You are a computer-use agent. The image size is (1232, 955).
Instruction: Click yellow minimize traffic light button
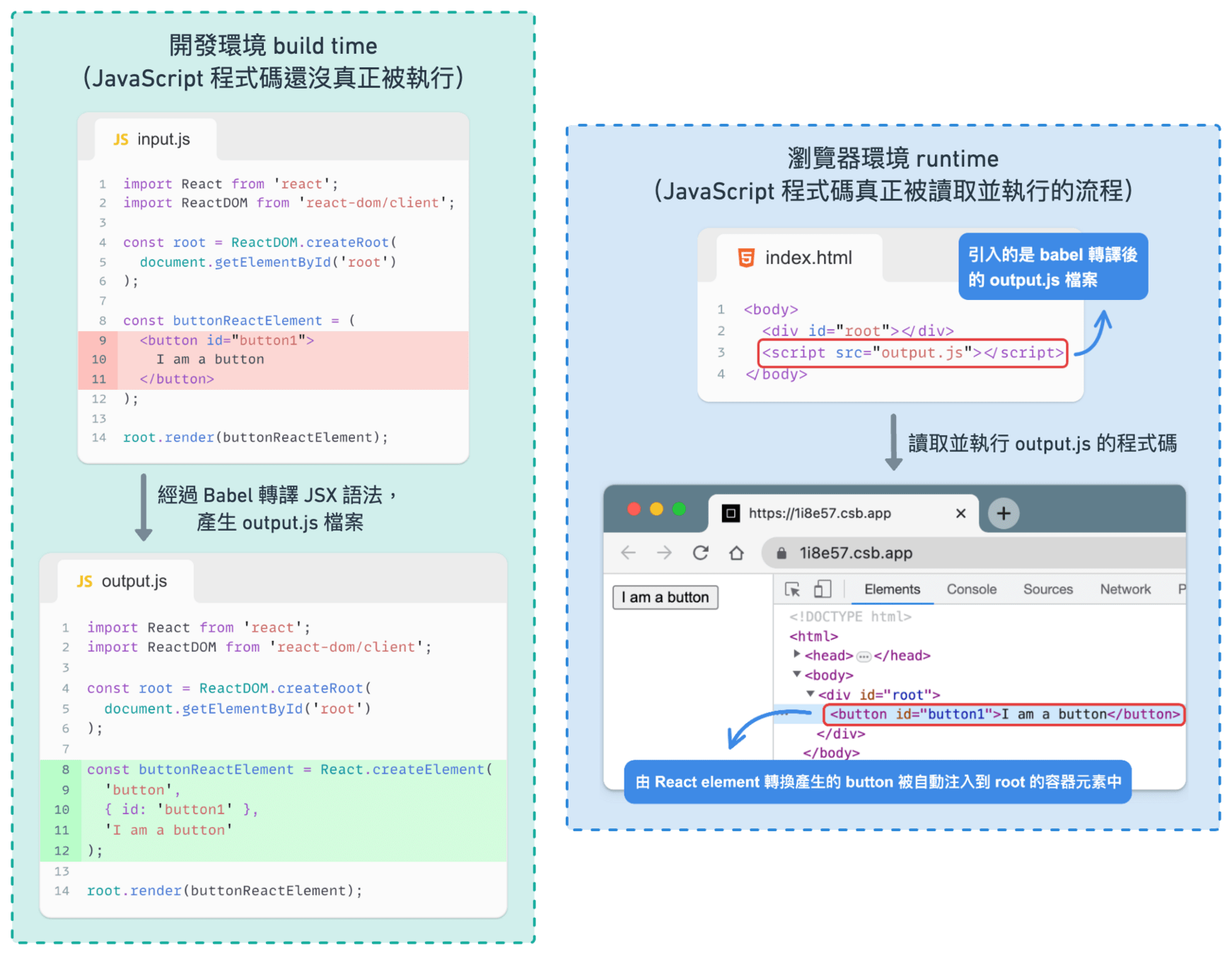coord(656,509)
